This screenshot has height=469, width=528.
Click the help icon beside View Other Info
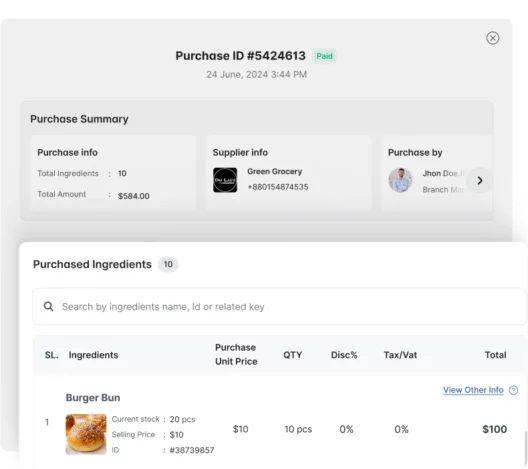[514, 390]
